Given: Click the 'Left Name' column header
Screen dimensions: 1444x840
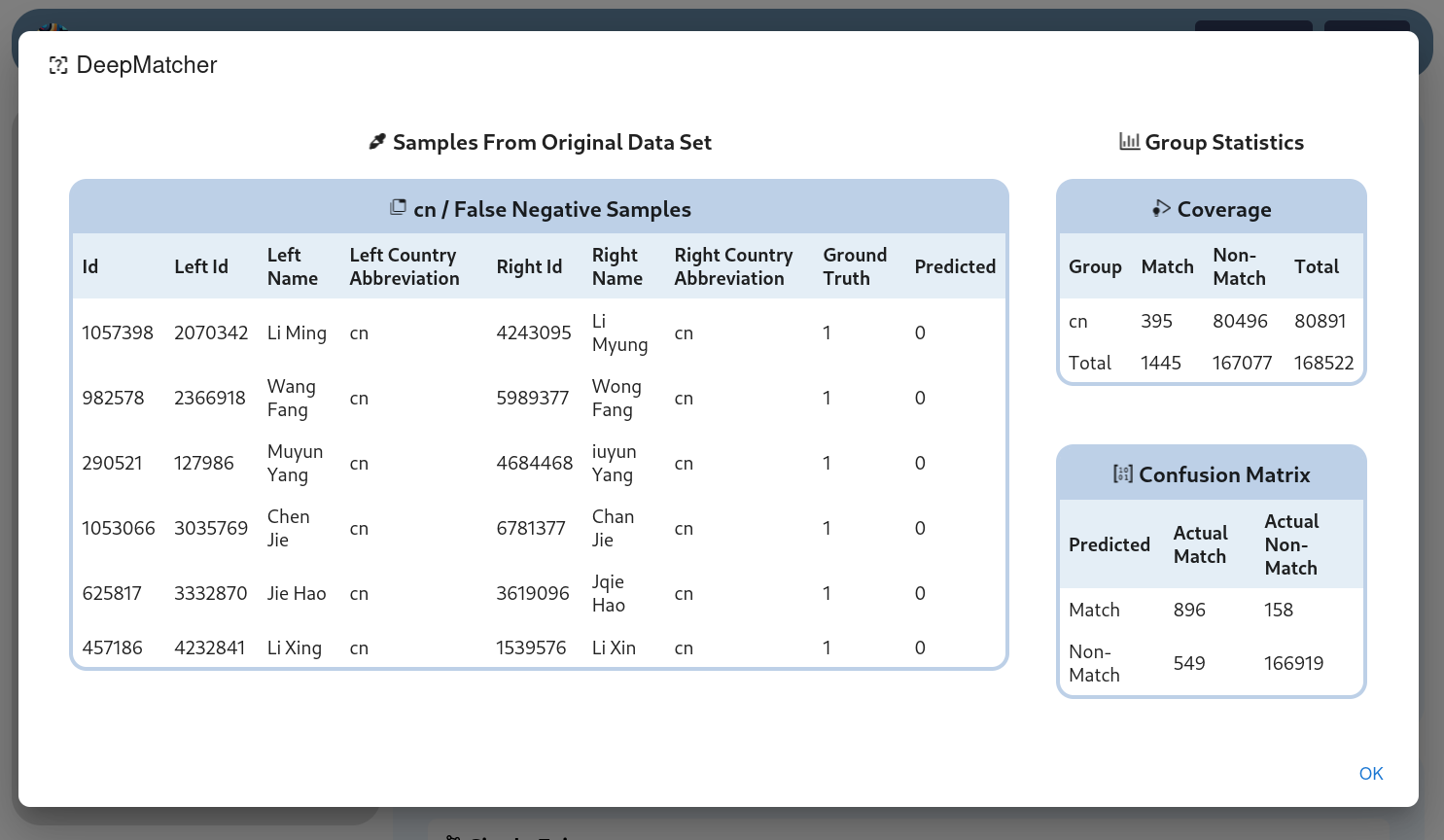Looking at the screenshot, I should 293,266.
